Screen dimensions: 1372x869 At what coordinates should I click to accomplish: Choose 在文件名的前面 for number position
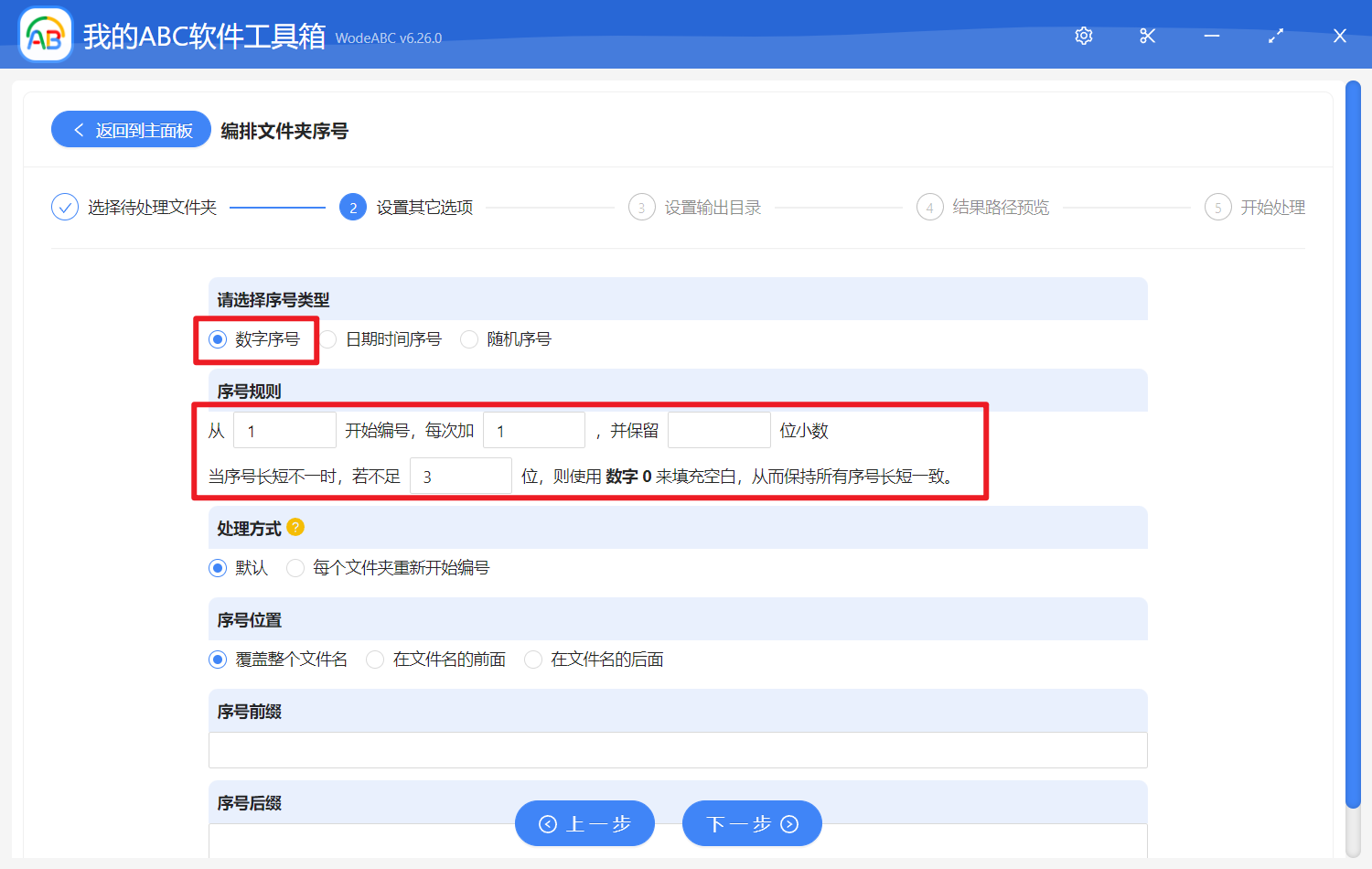pyautogui.click(x=375, y=659)
